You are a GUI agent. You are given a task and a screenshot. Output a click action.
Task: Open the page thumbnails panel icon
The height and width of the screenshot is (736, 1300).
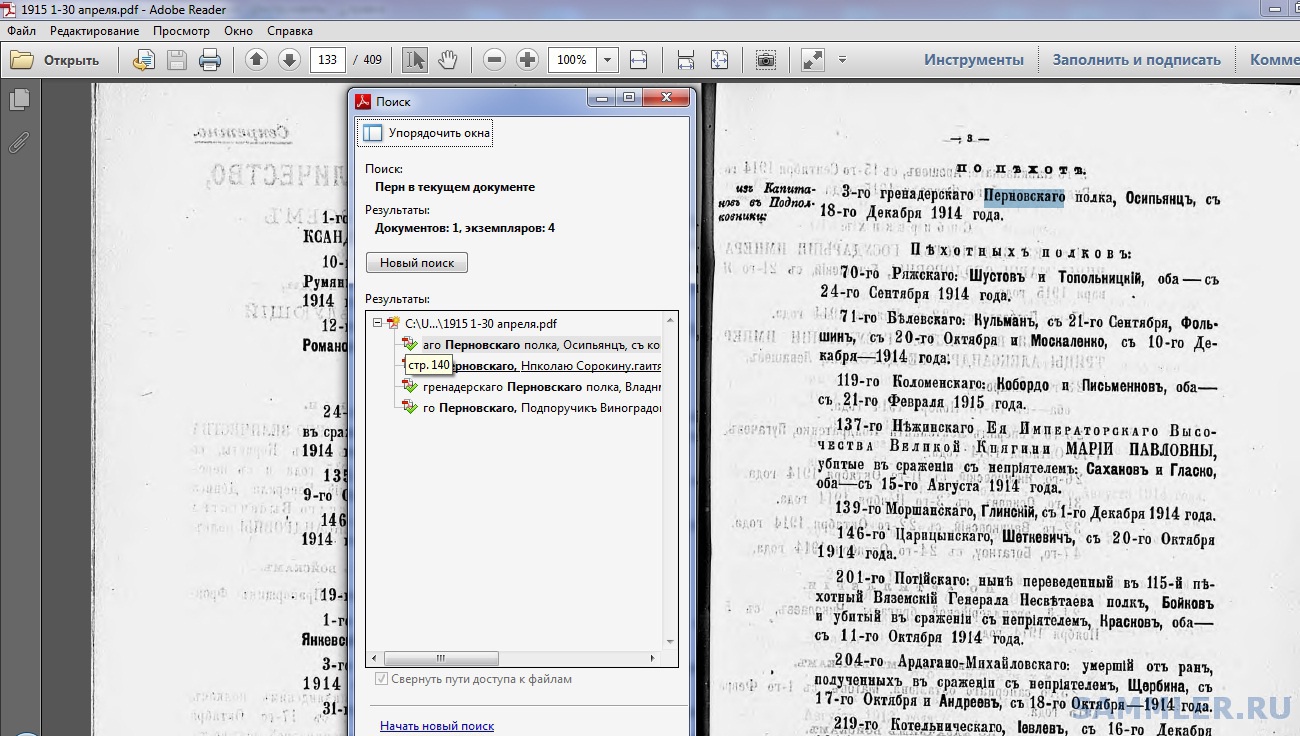pos(19,100)
